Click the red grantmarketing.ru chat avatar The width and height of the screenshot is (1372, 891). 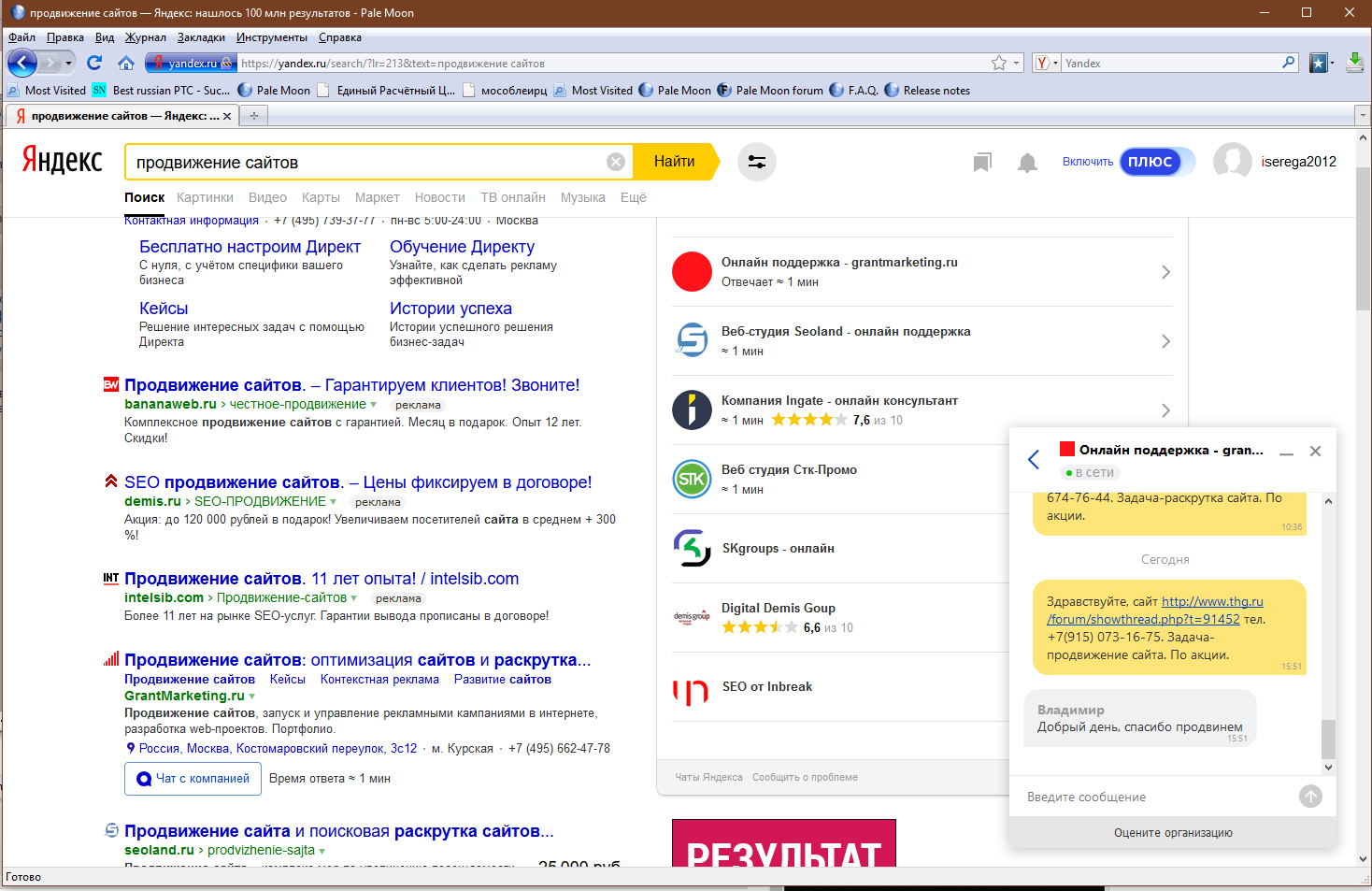click(692, 272)
